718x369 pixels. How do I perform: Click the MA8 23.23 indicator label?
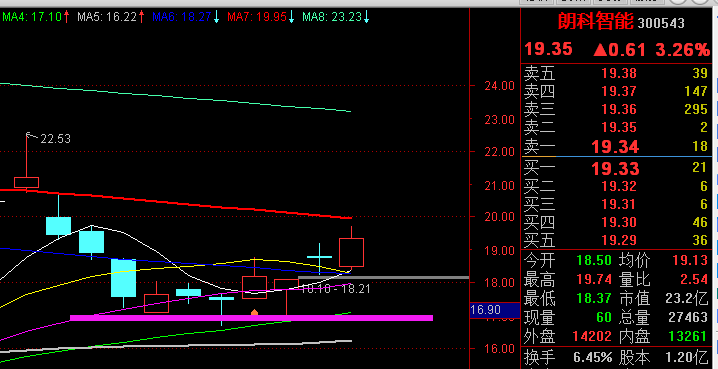tap(336, 17)
